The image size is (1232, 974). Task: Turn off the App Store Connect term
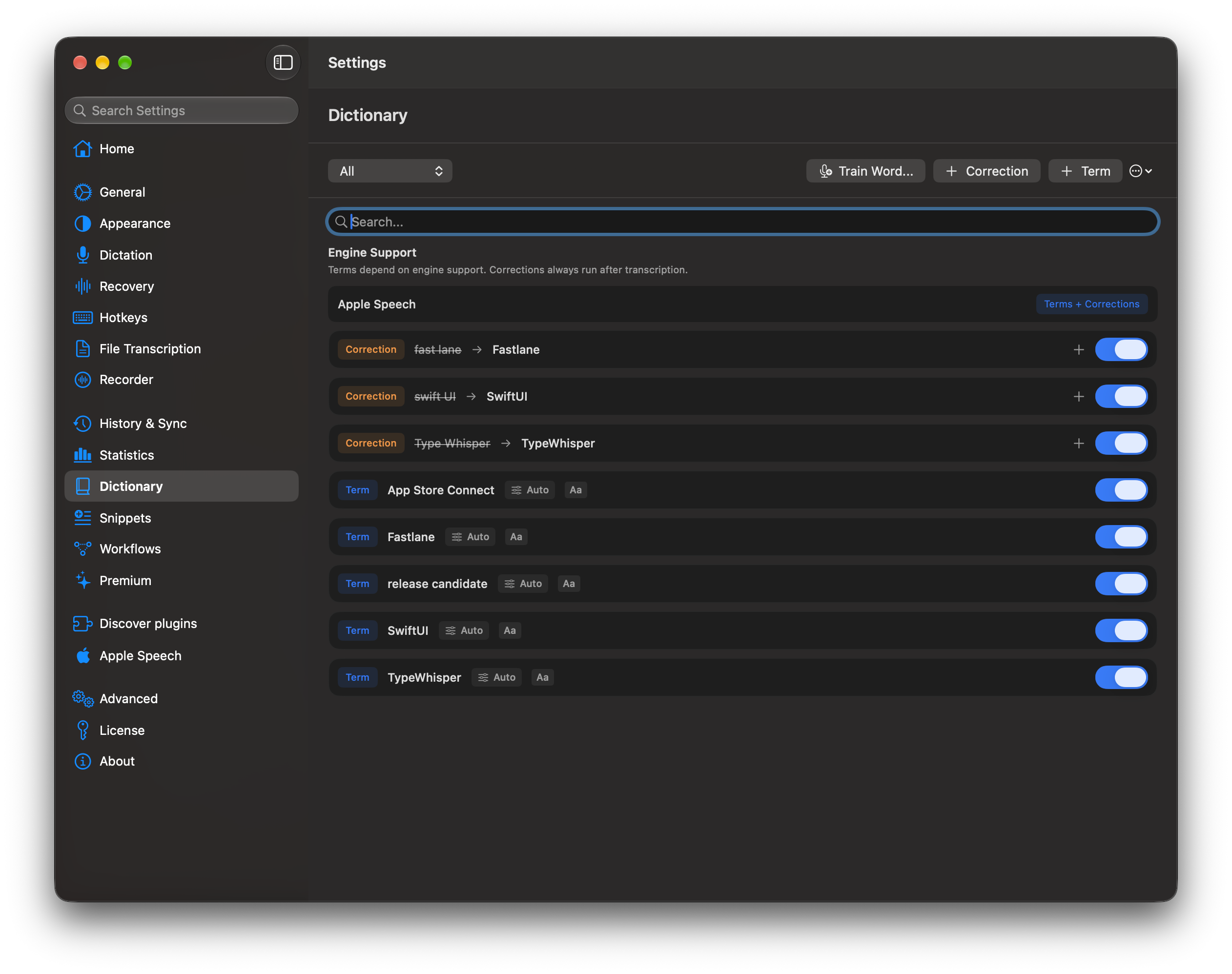point(1121,490)
